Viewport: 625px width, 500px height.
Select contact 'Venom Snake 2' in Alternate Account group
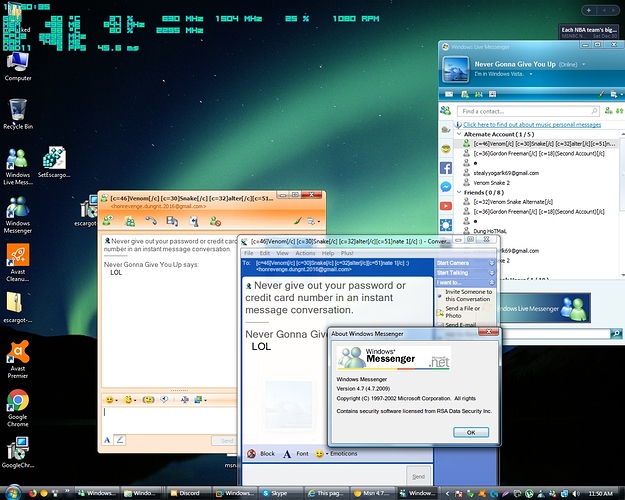click(491, 183)
